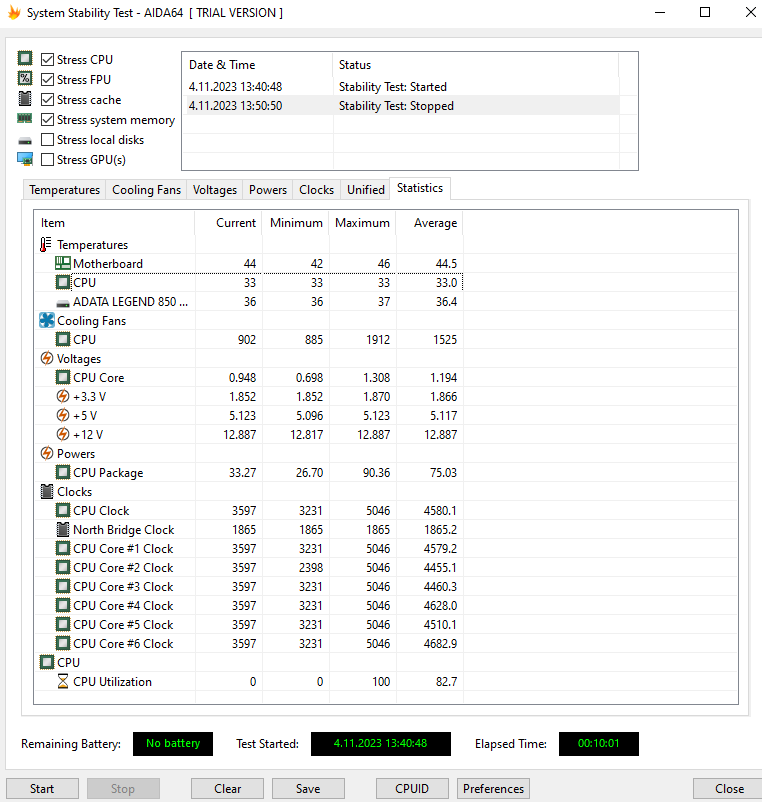Screen dimensions: 762x802
Task: Click the North Bridge Clock icon
Action: 62,529
